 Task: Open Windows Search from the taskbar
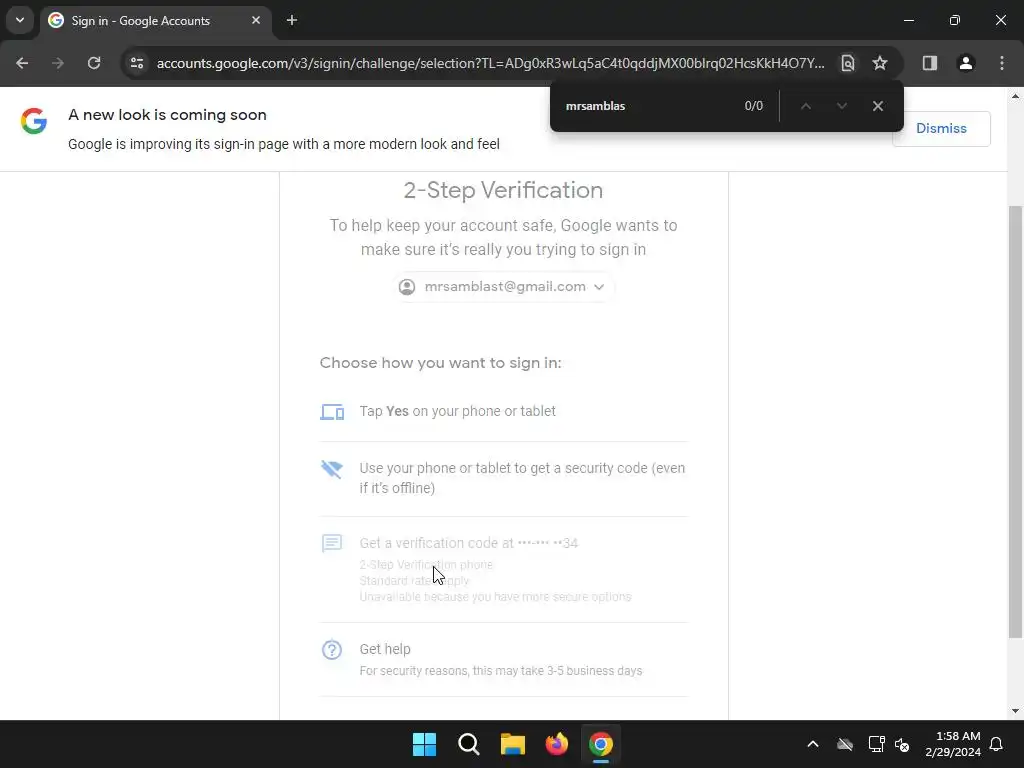click(469, 744)
